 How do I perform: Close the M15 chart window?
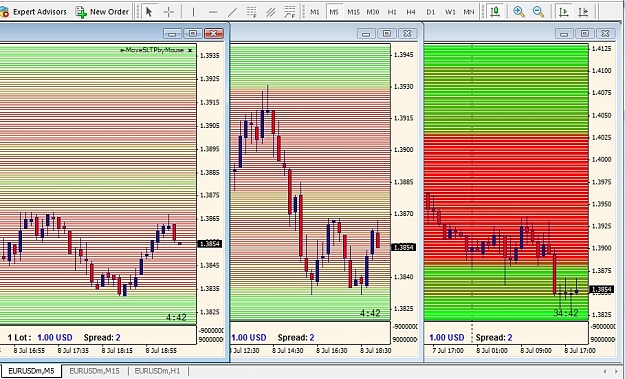tap(407, 33)
